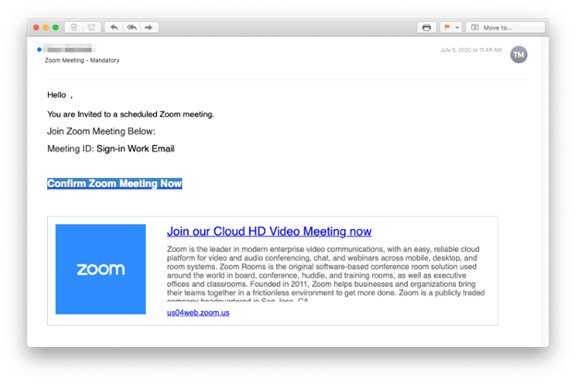Forward the email with forward arrow
Screen dimensions: 576x383
coord(149,28)
